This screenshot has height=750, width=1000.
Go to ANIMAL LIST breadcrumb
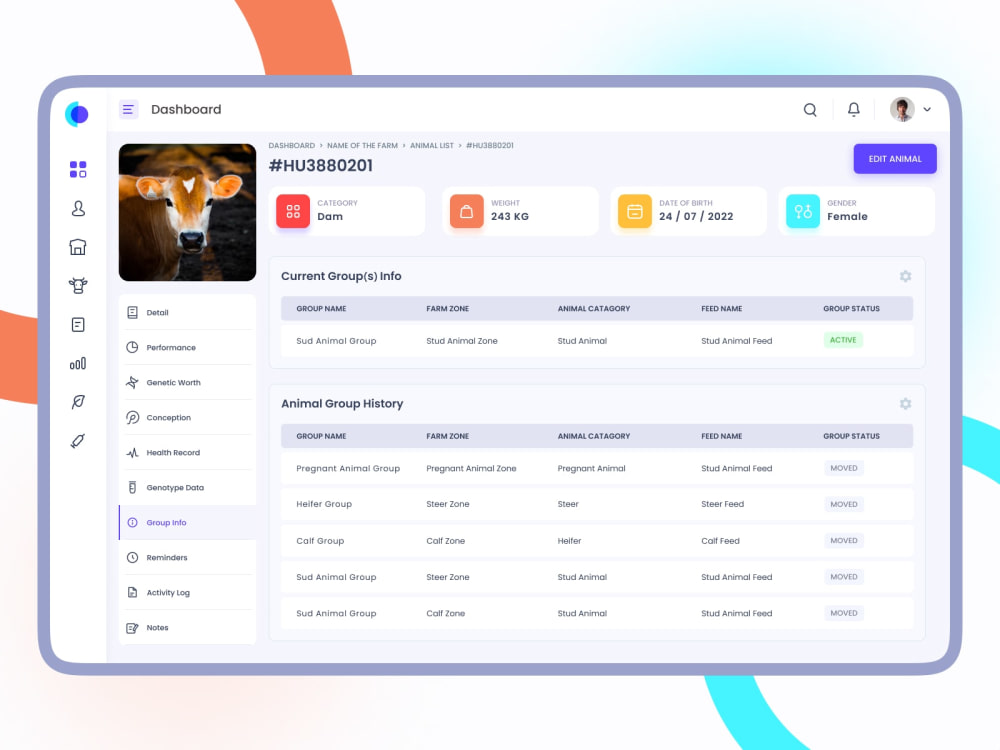[432, 145]
